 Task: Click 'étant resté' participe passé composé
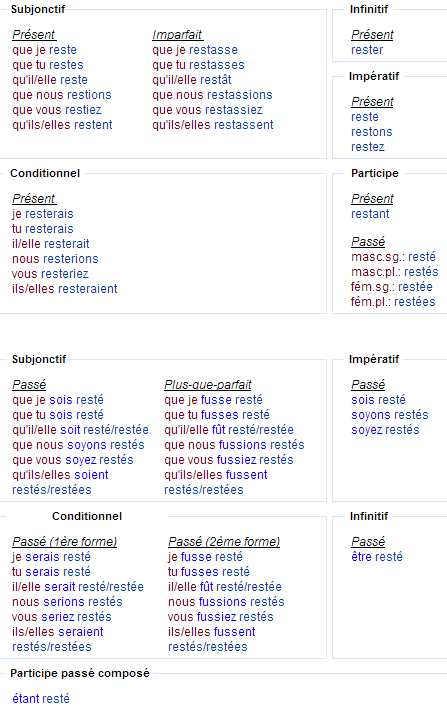click(x=41, y=699)
